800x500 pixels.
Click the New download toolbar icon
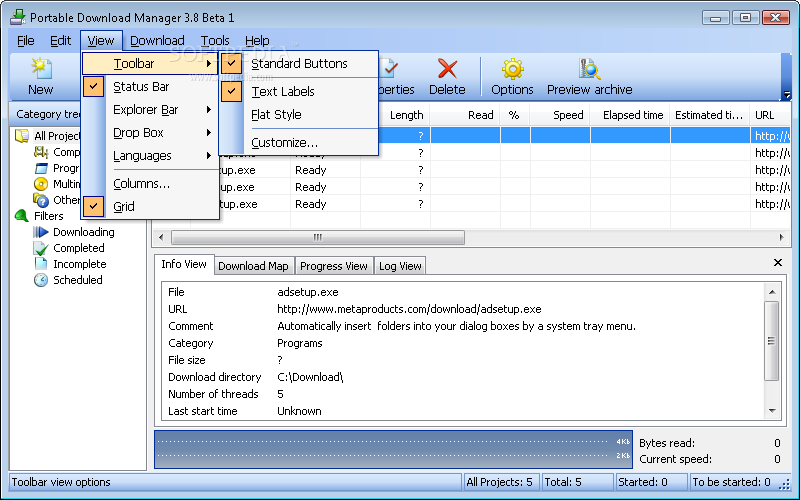click(41, 69)
